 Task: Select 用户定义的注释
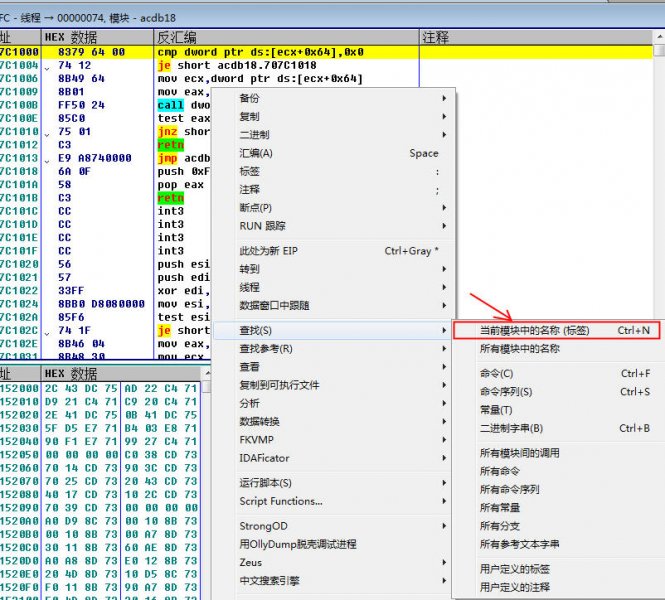557,587
